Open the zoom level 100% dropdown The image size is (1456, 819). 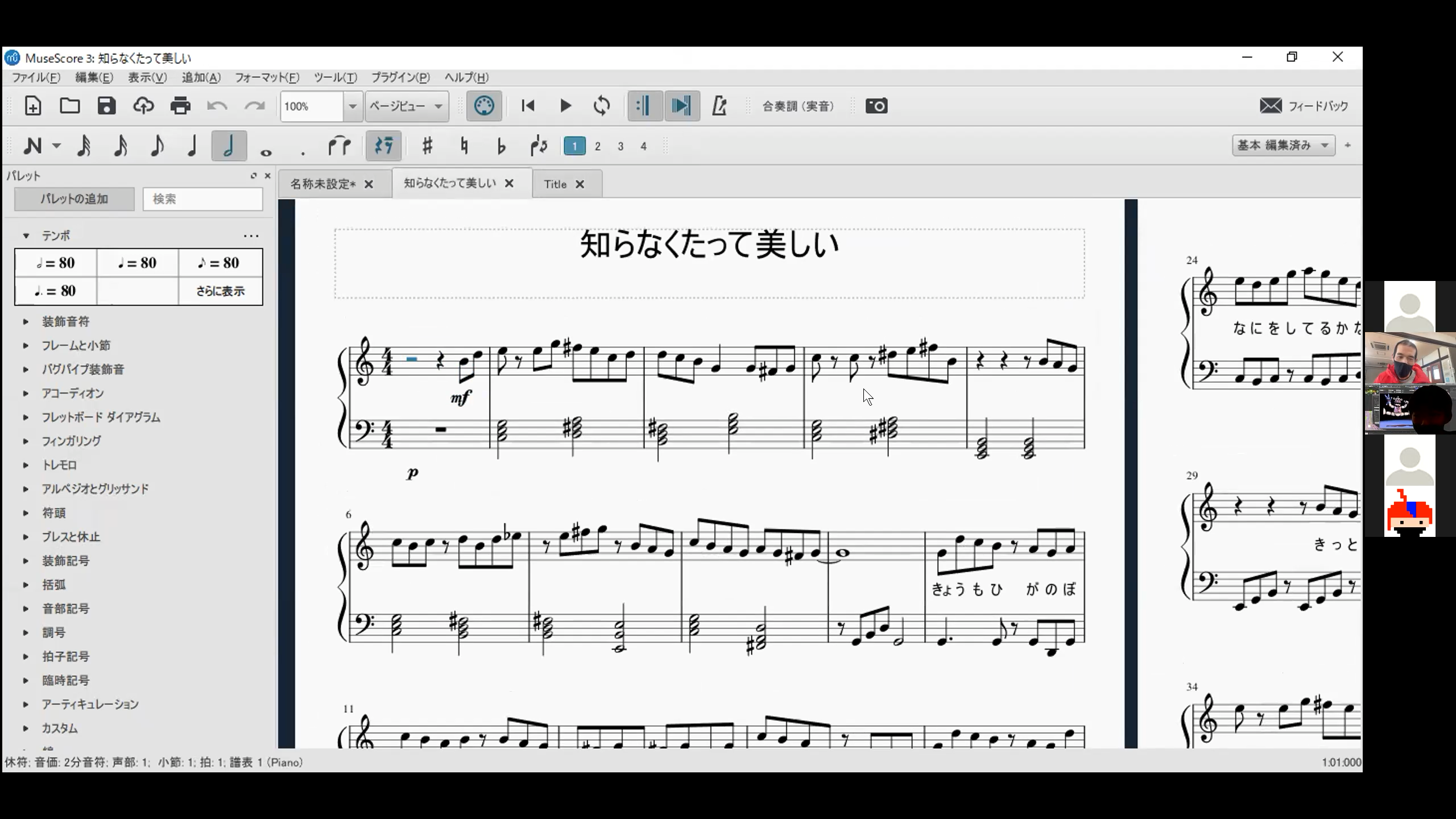click(353, 106)
